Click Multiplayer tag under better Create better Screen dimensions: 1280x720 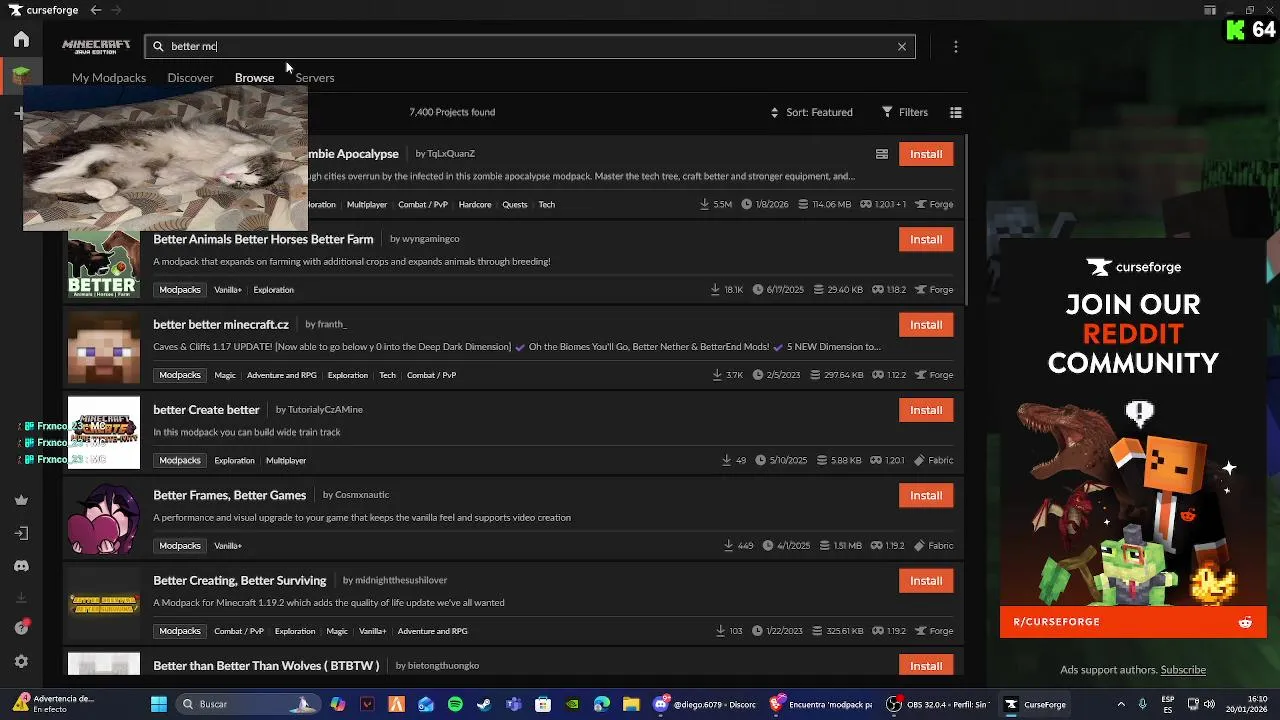tap(286, 461)
